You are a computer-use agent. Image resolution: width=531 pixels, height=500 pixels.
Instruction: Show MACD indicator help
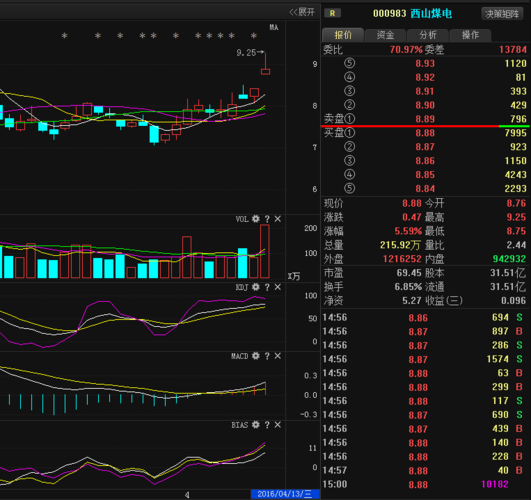click(x=267, y=356)
